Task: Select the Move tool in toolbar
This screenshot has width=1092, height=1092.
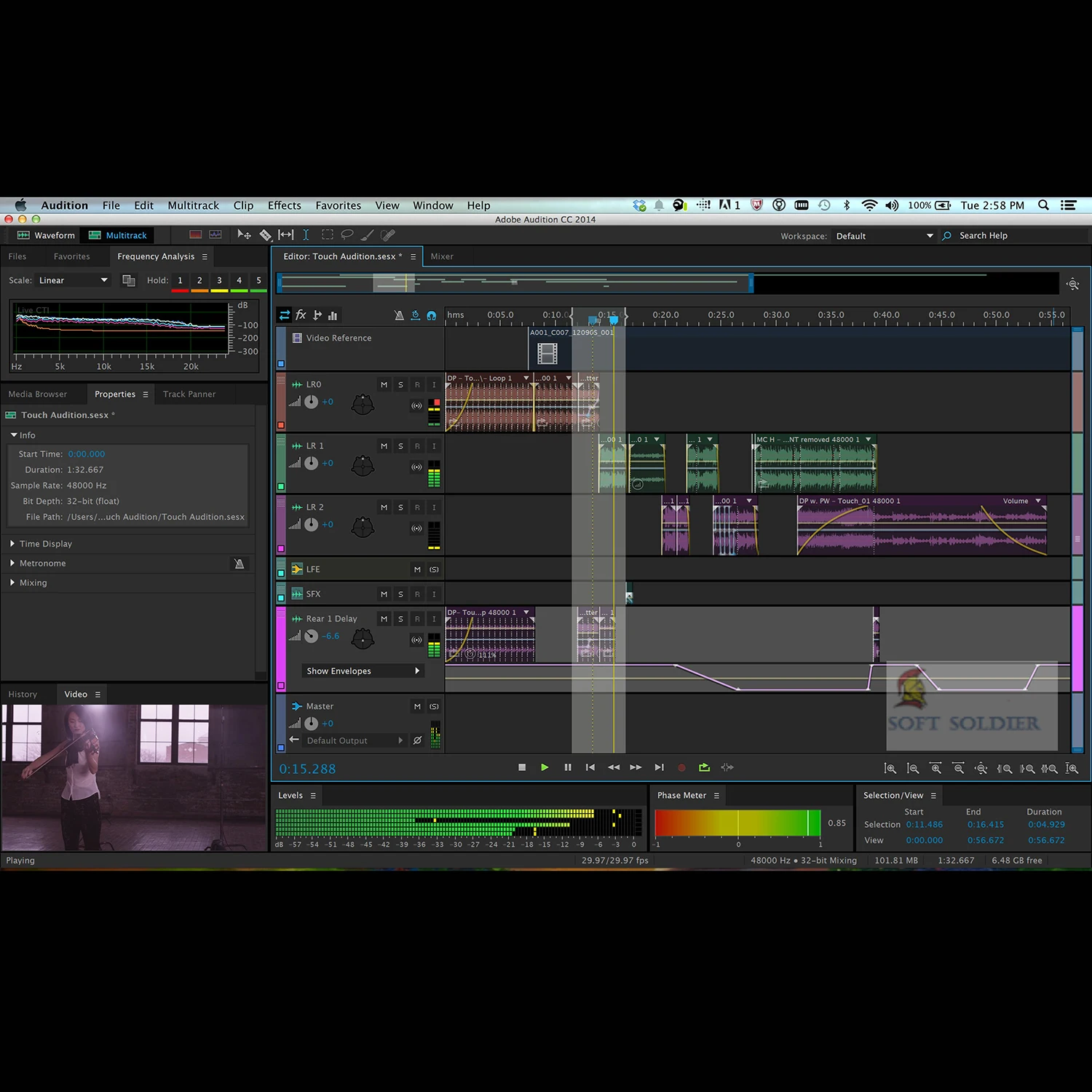Action: click(244, 235)
